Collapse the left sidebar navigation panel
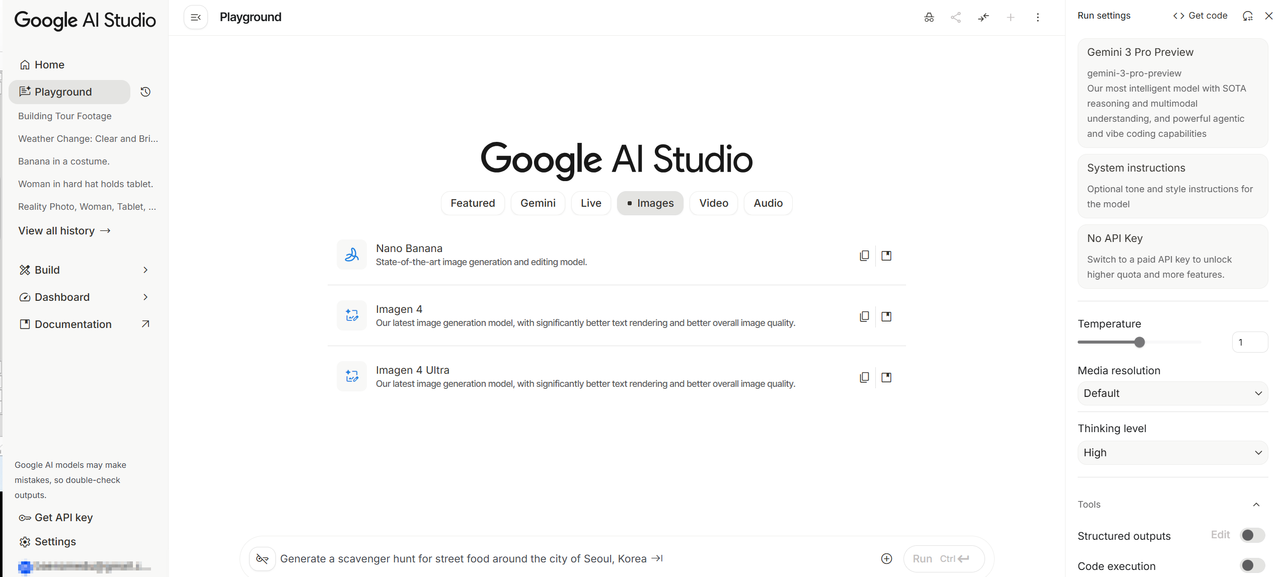Screen dimensions: 1280x577 tap(196, 17)
